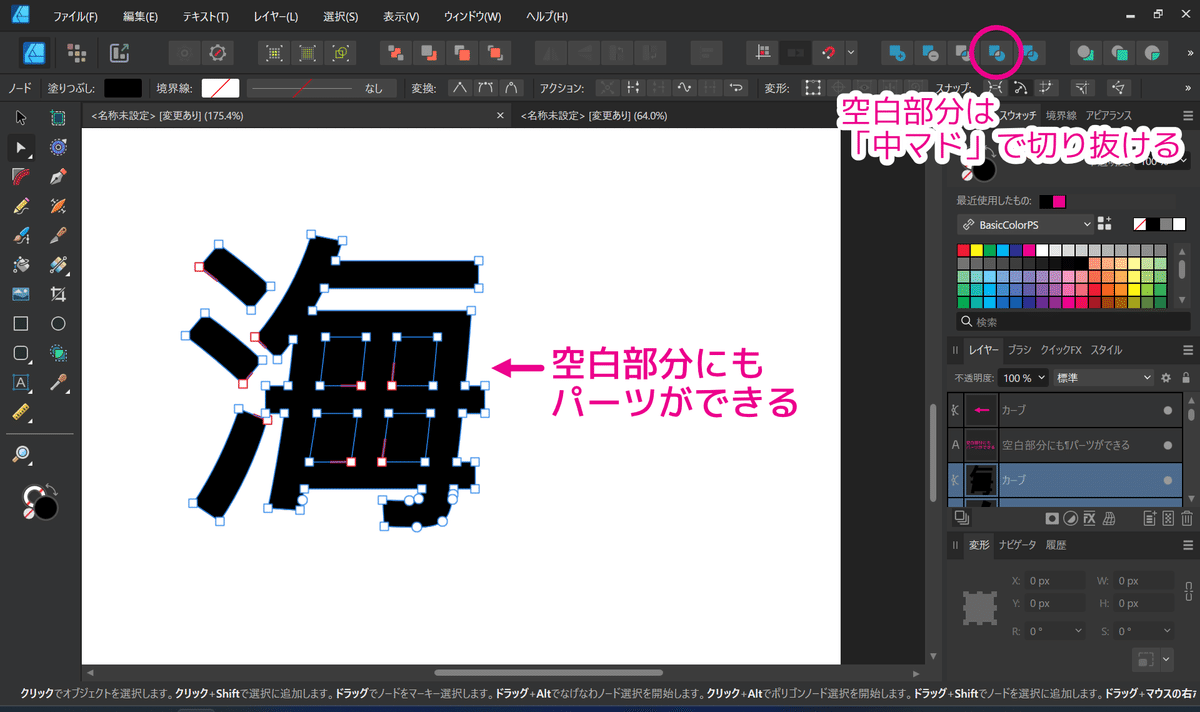
Task: Open the レイヤー(L) menu
Action: 276,17
